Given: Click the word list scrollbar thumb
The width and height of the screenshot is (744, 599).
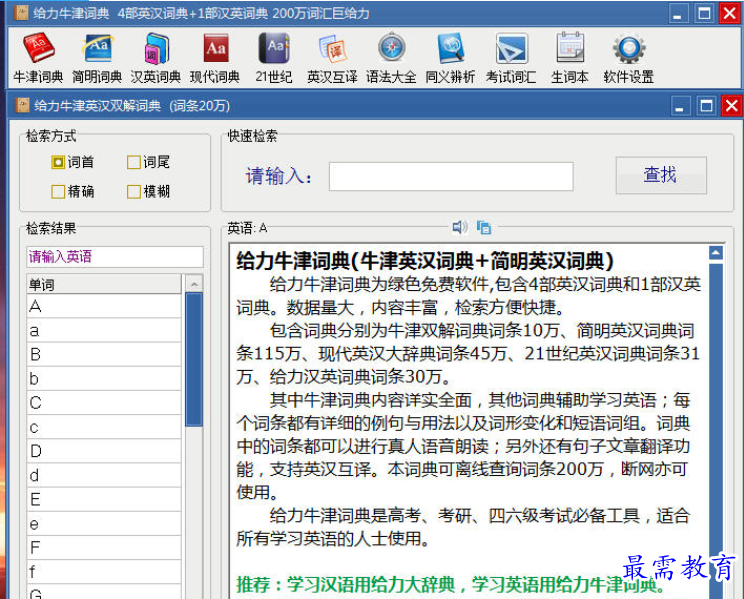Looking at the screenshot, I should (194, 359).
